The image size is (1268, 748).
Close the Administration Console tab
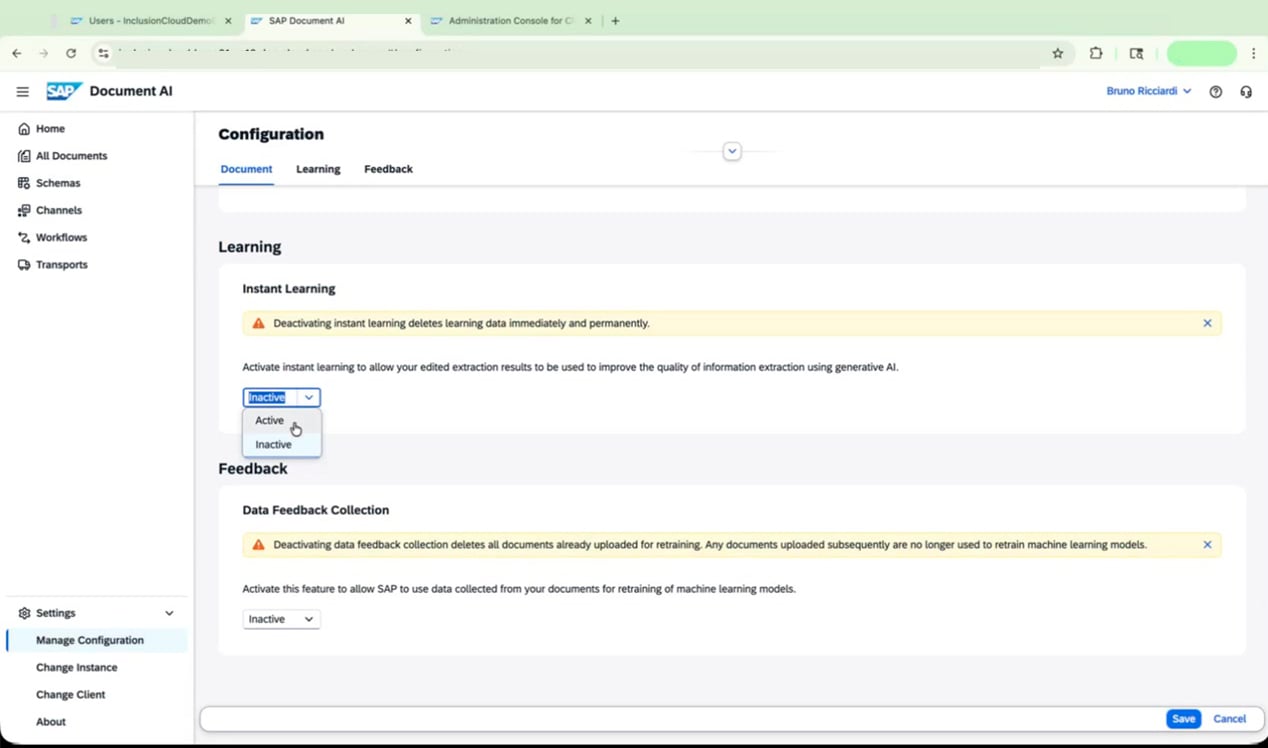click(x=588, y=20)
